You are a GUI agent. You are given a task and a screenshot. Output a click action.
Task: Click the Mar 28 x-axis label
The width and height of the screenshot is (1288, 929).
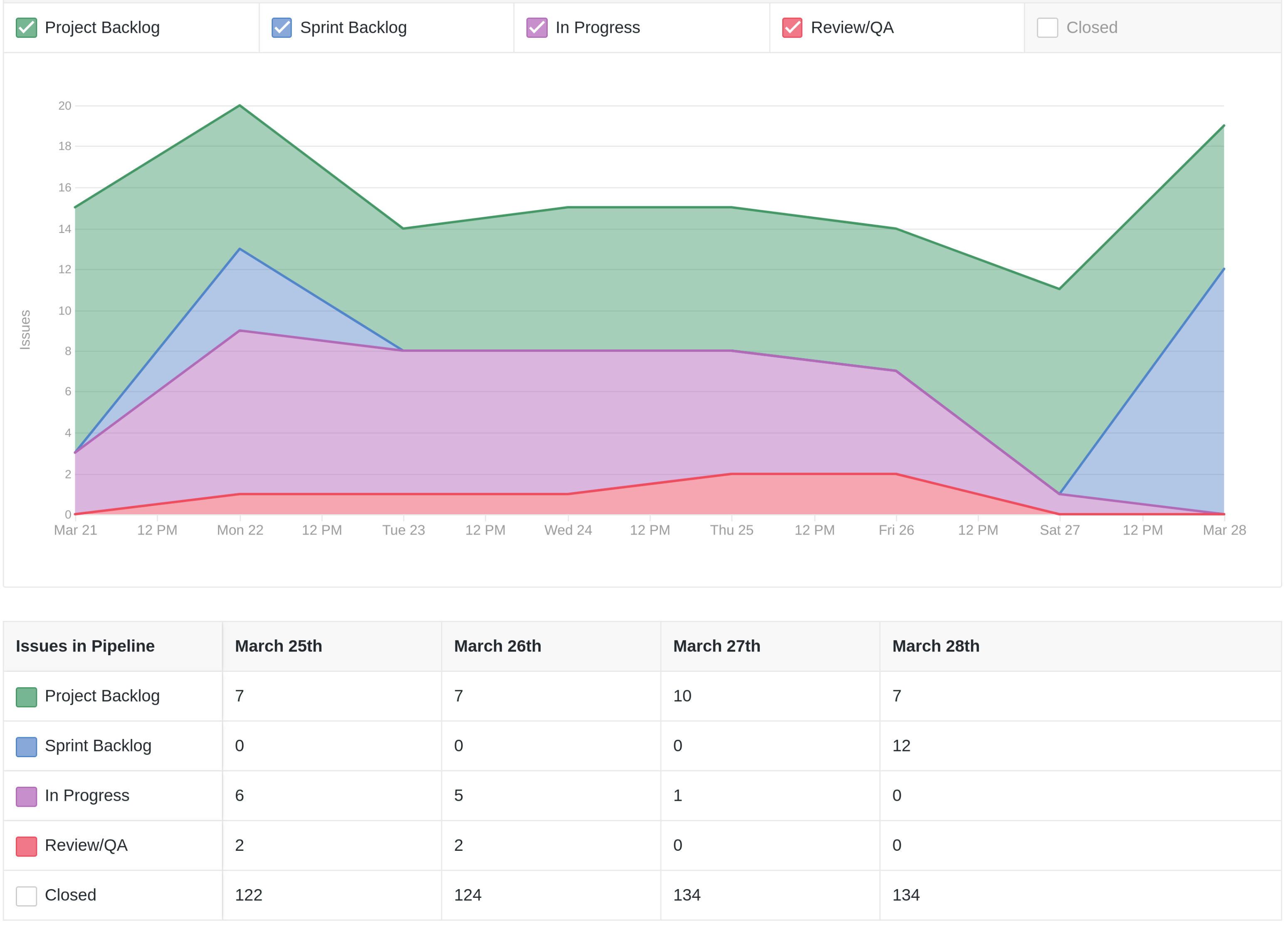(1225, 530)
